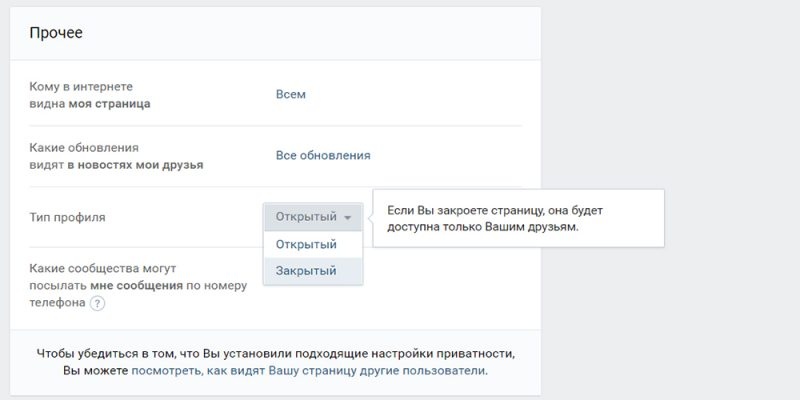Click the word "телефона" beside the help icon
Image resolution: width=800 pixels, height=400 pixels.
(57, 303)
